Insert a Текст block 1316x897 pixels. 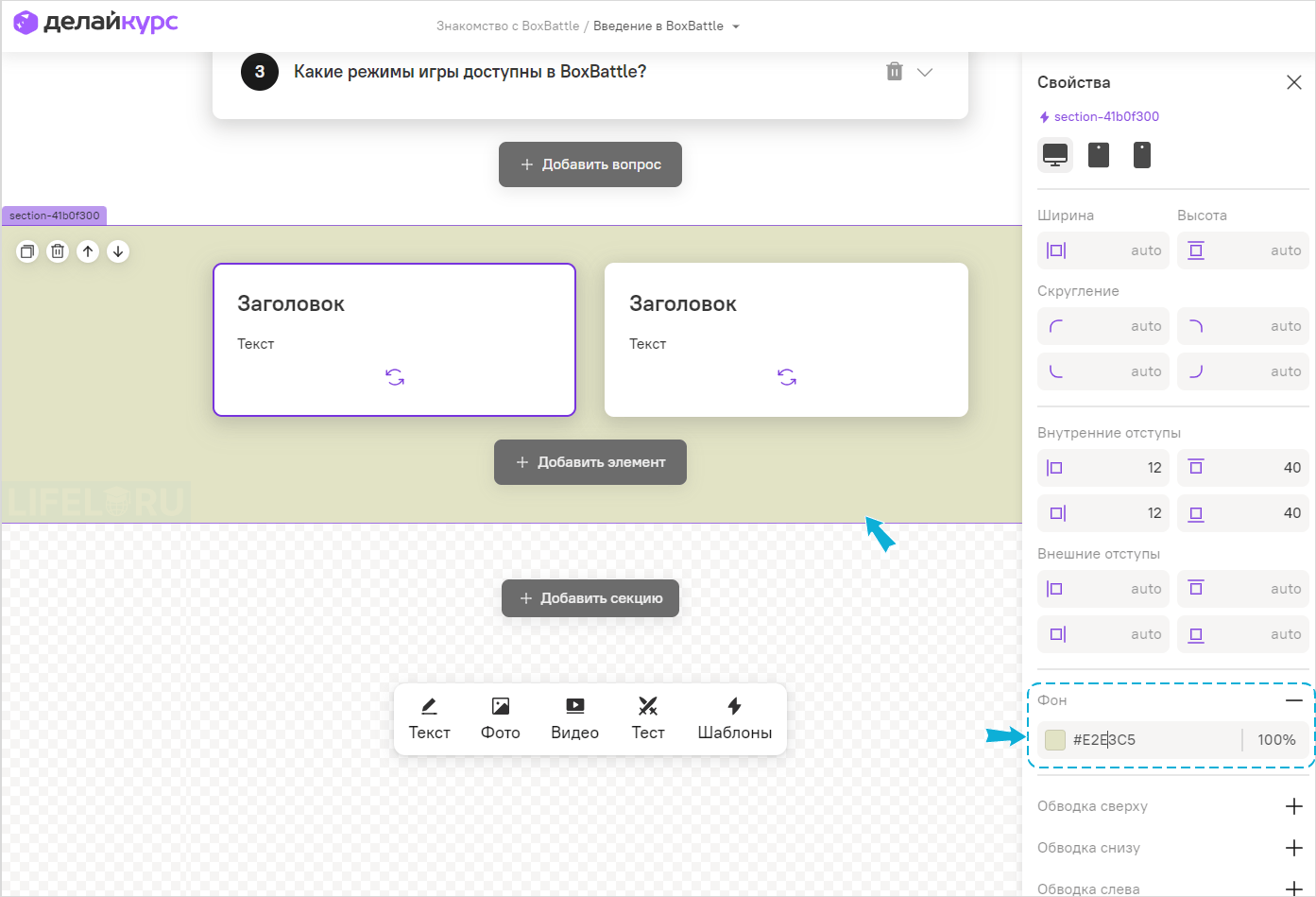point(429,719)
